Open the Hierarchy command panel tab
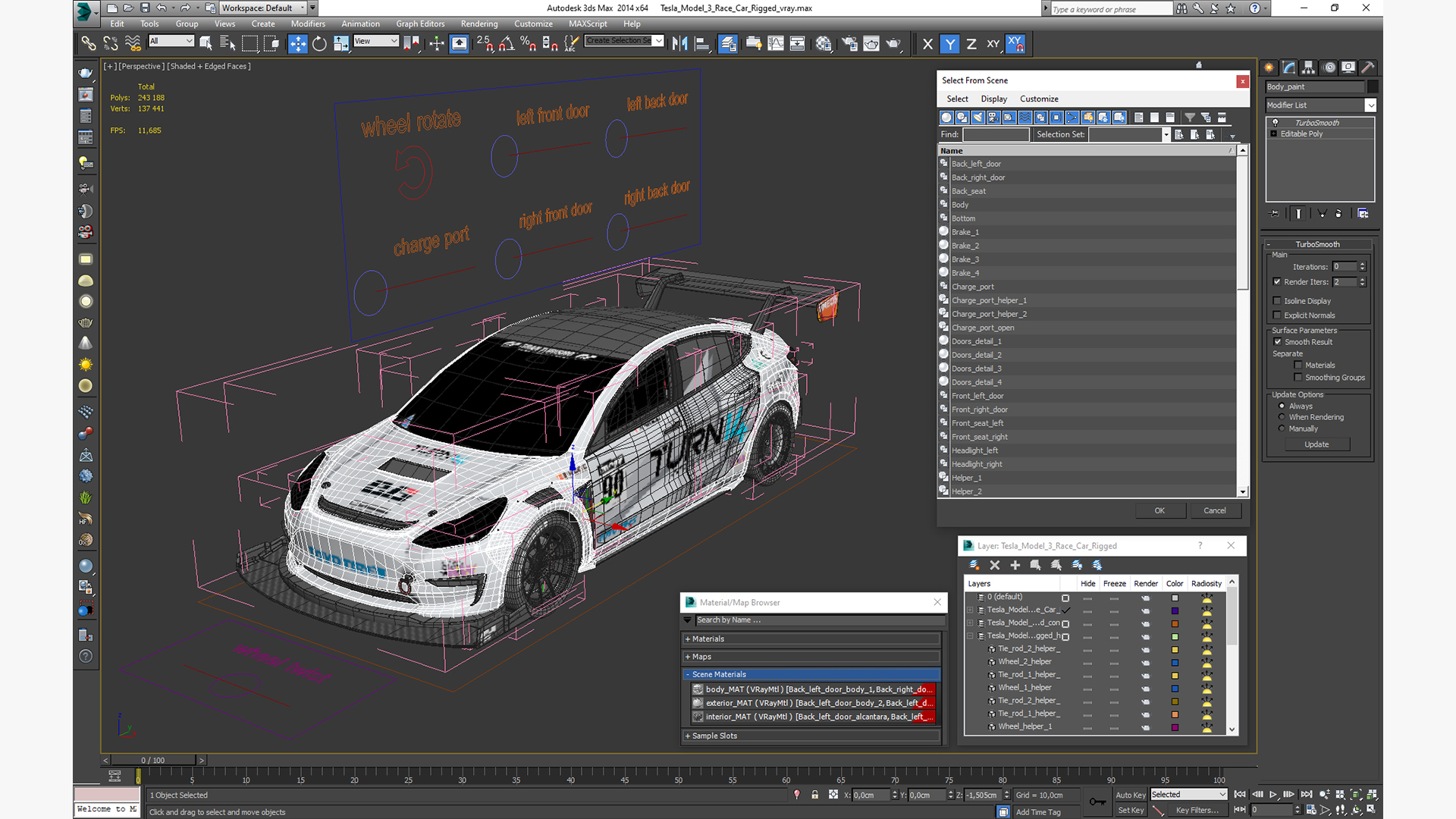 pos(1309,67)
